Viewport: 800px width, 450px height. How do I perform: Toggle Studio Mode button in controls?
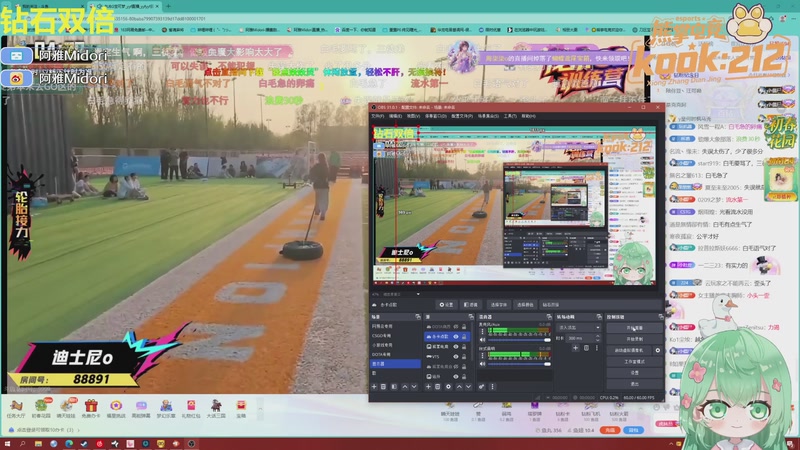coord(635,362)
